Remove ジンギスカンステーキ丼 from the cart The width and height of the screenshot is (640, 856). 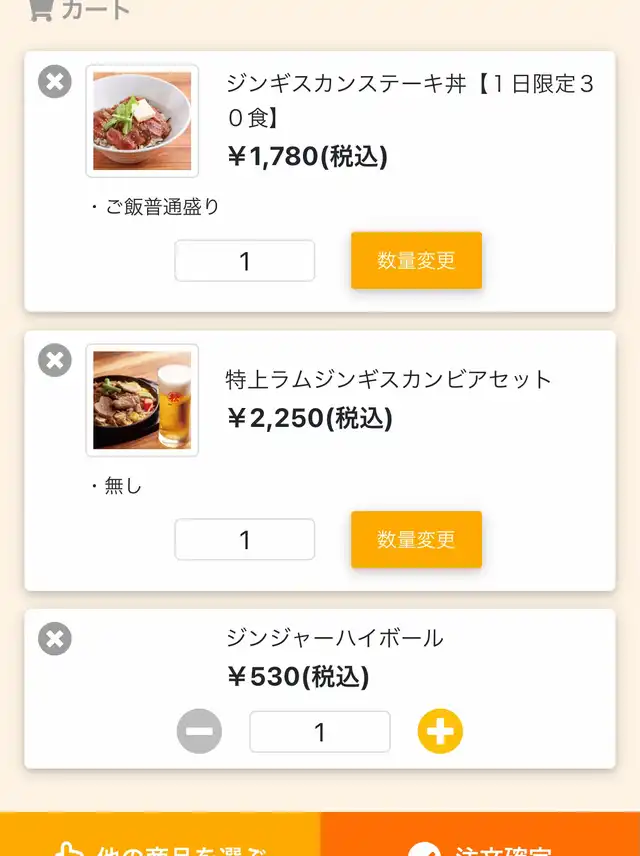[x=55, y=81]
